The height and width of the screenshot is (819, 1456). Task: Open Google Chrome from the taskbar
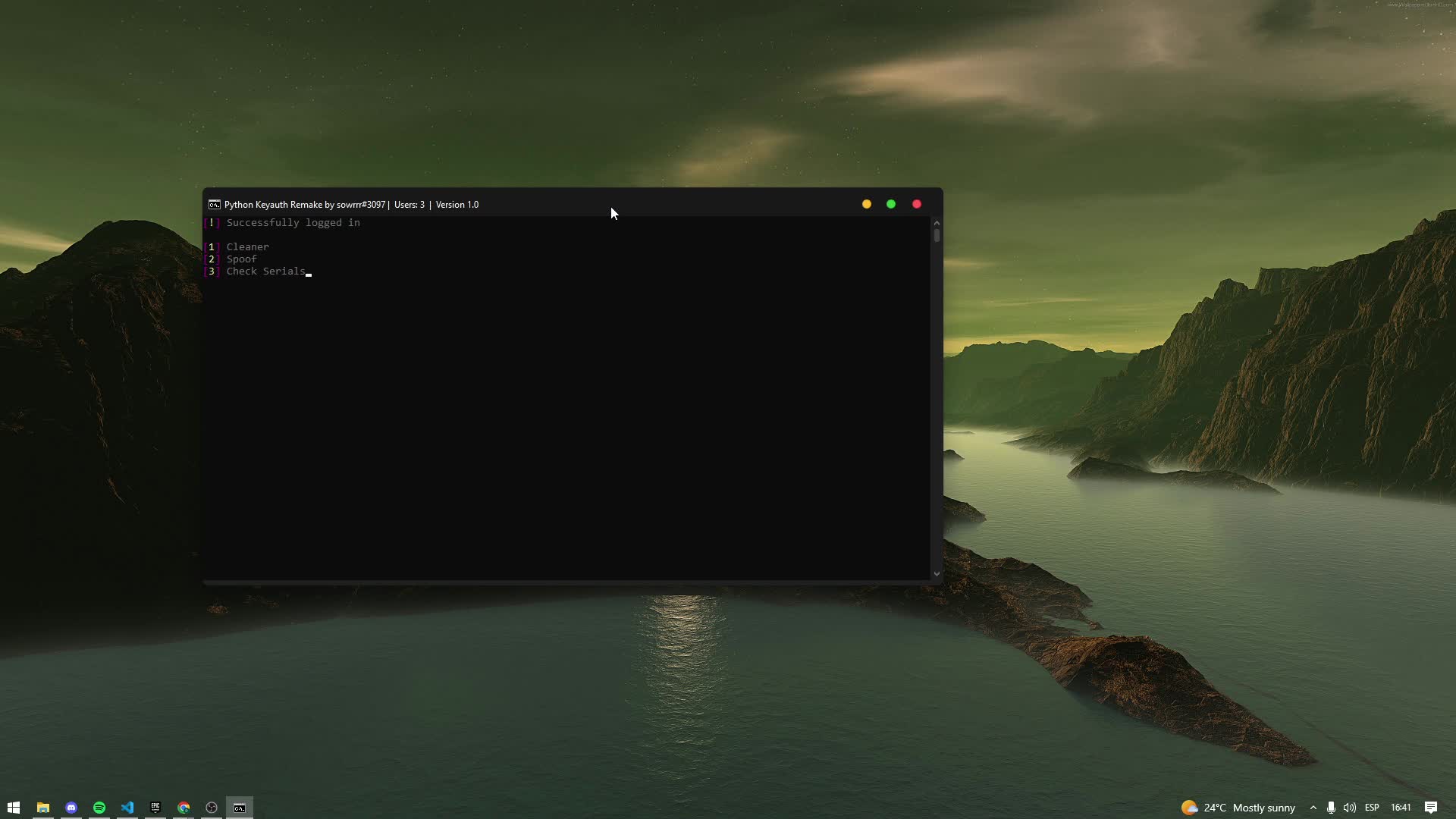pos(184,807)
